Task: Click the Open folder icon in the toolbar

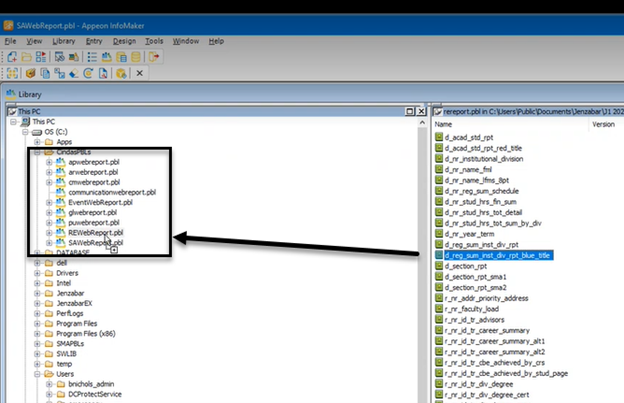Action: [x=28, y=57]
